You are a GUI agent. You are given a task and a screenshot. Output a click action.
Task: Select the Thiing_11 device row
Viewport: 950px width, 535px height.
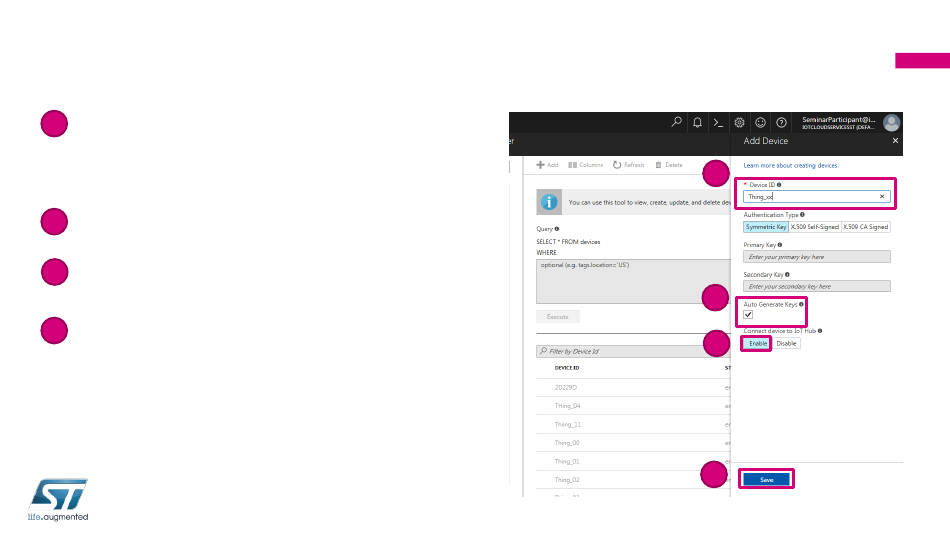coord(633,424)
